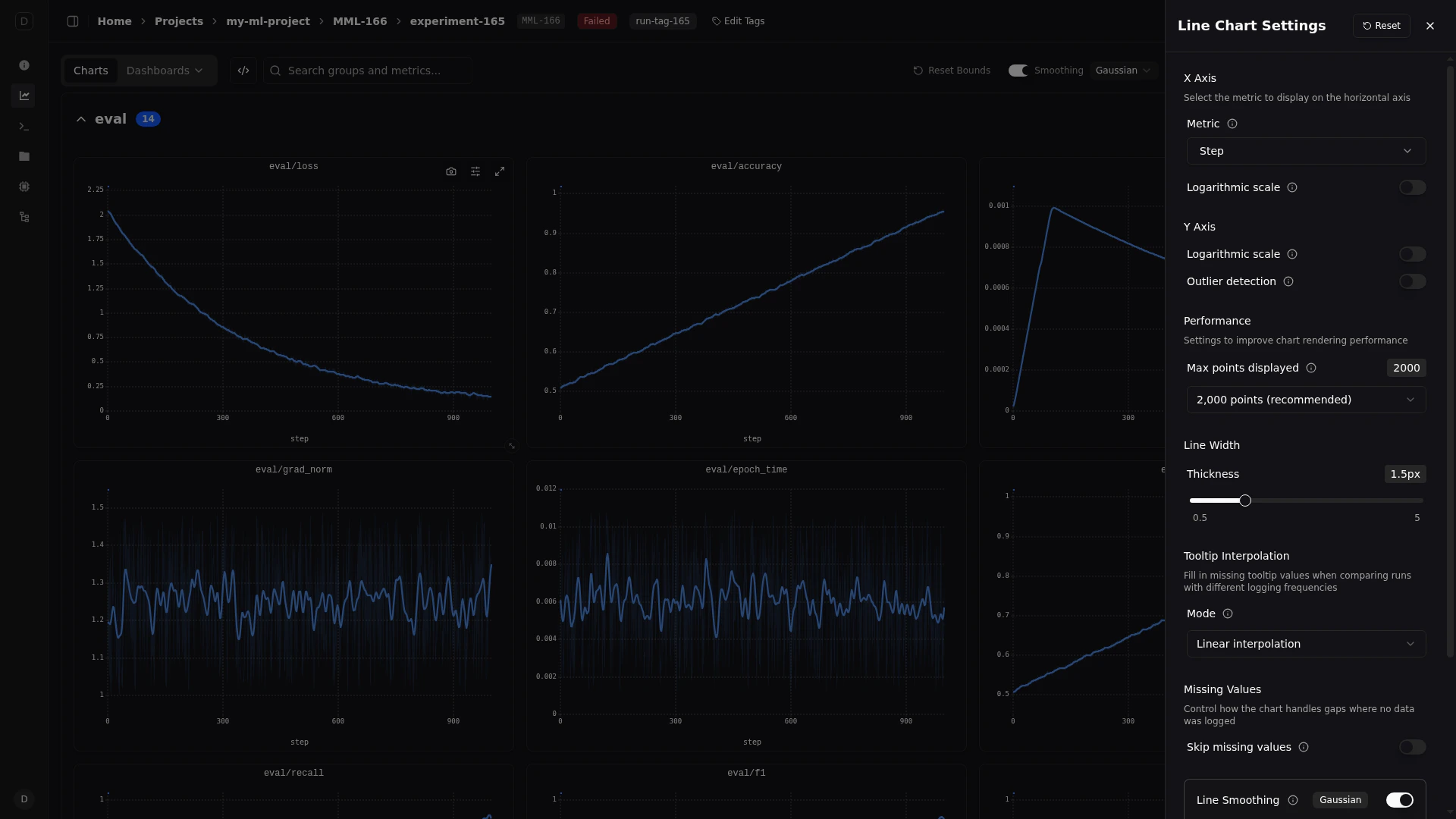1456x819 pixels.
Task: Disable Line Smoothing in settings panel
Action: pyautogui.click(x=1399, y=799)
